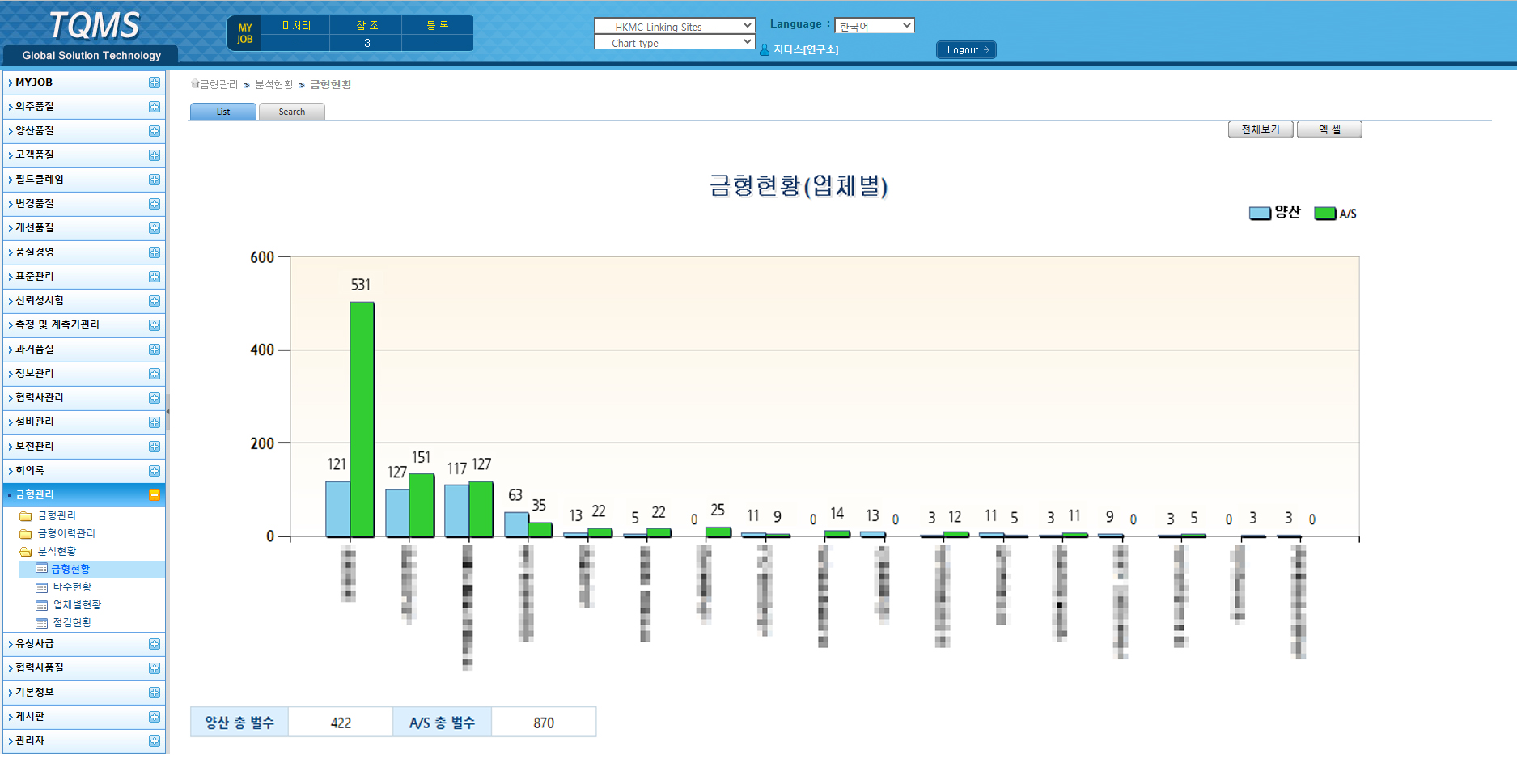Click plus icon next to 설비관리
This screenshot has height=784, width=1517.
(x=155, y=422)
